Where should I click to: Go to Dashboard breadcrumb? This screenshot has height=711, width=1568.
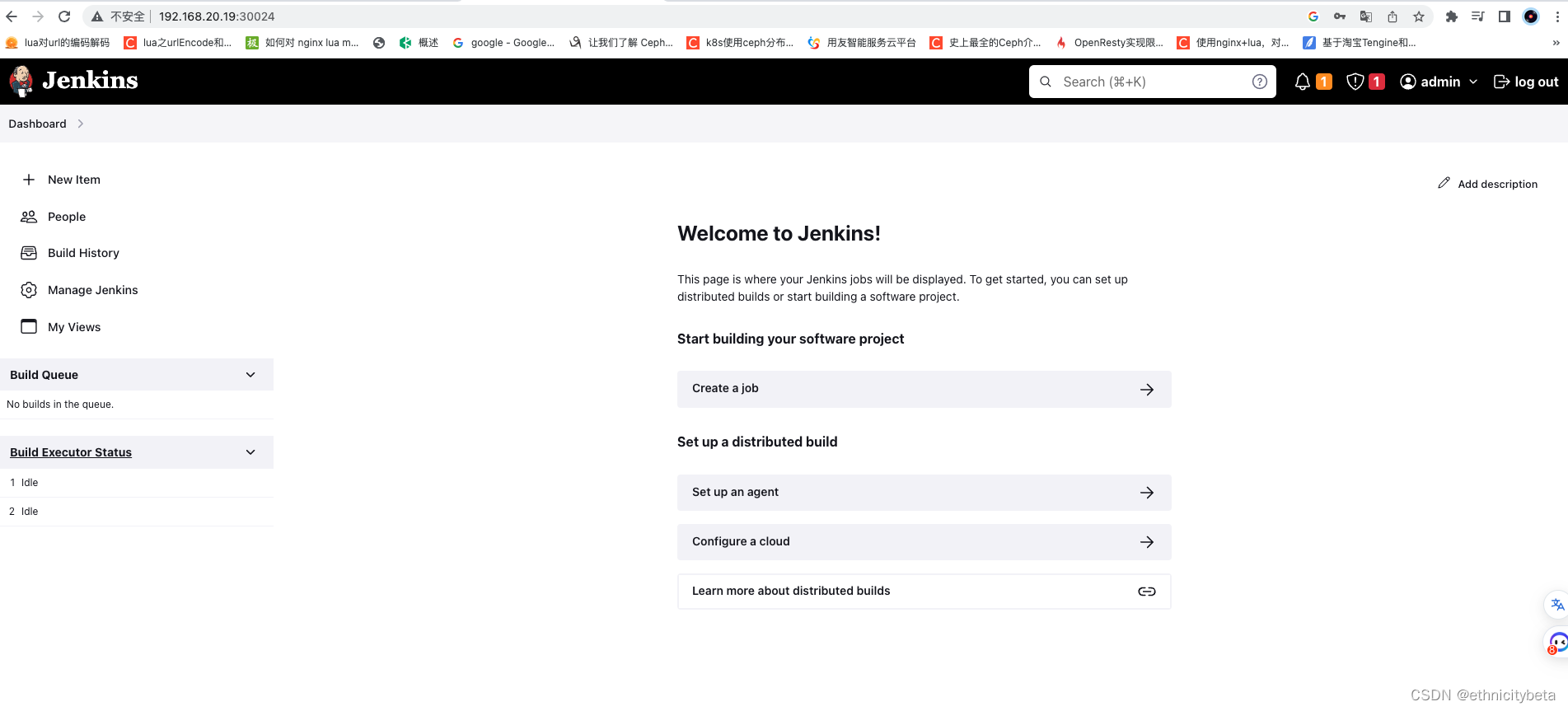pyautogui.click(x=37, y=124)
